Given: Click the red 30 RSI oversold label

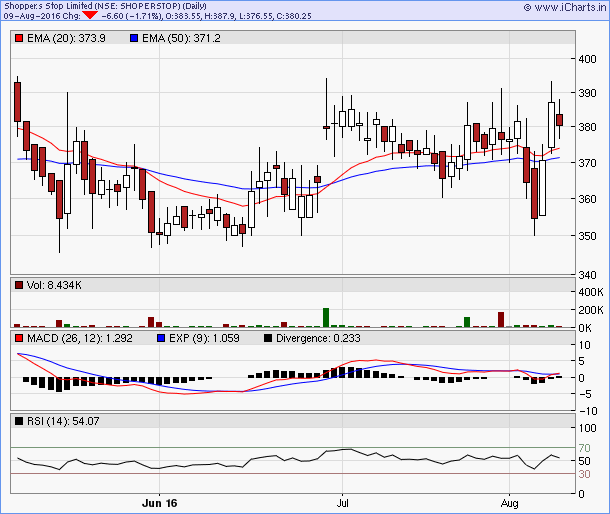Looking at the screenshot, I should tap(584, 474).
